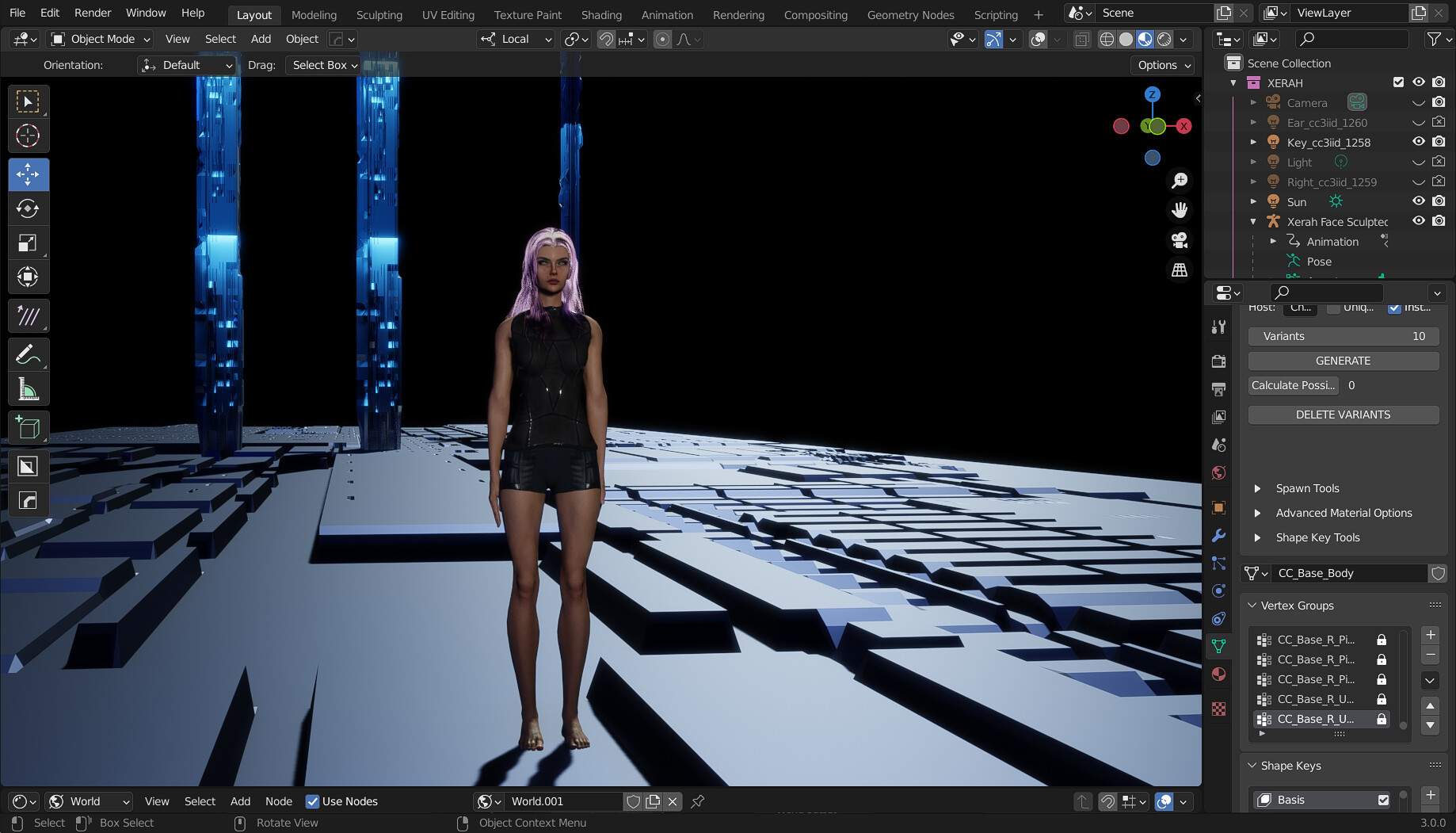Select the Rotate tool in the toolbar
The width and height of the screenshot is (1456, 833).
[x=29, y=208]
